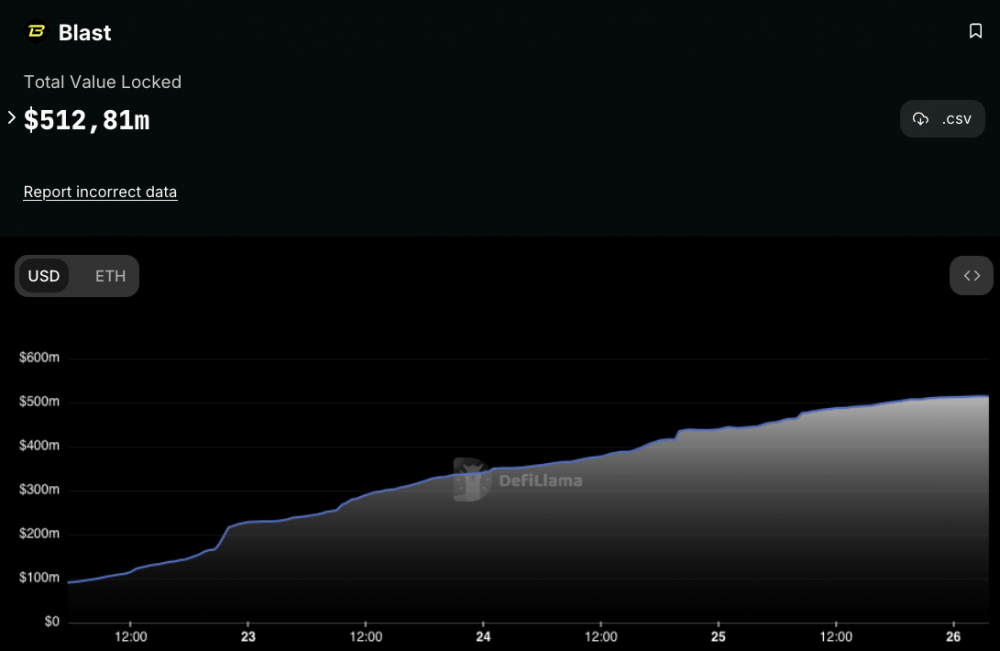
Task: Open the Report incorrect data link
Action: pyautogui.click(x=100, y=192)
